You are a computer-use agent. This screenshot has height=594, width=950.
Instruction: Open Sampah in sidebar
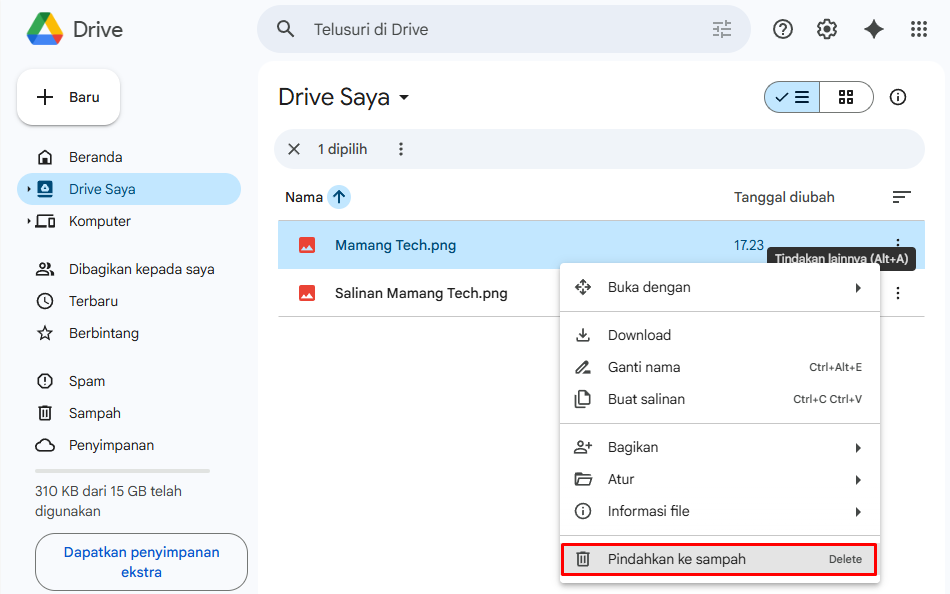point(129,413)
